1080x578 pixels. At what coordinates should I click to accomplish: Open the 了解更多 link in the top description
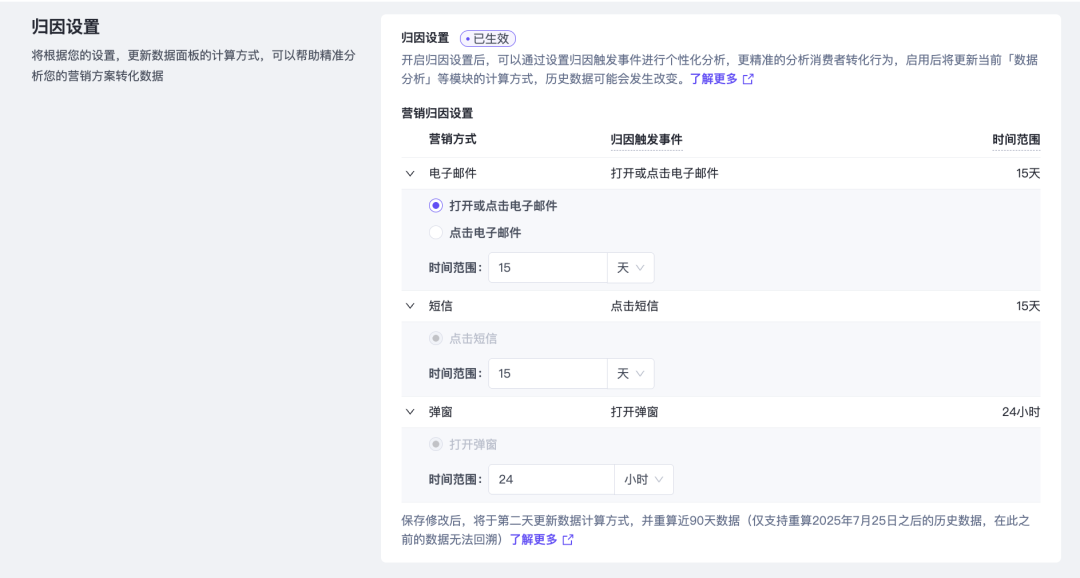[x=713, y=79]
